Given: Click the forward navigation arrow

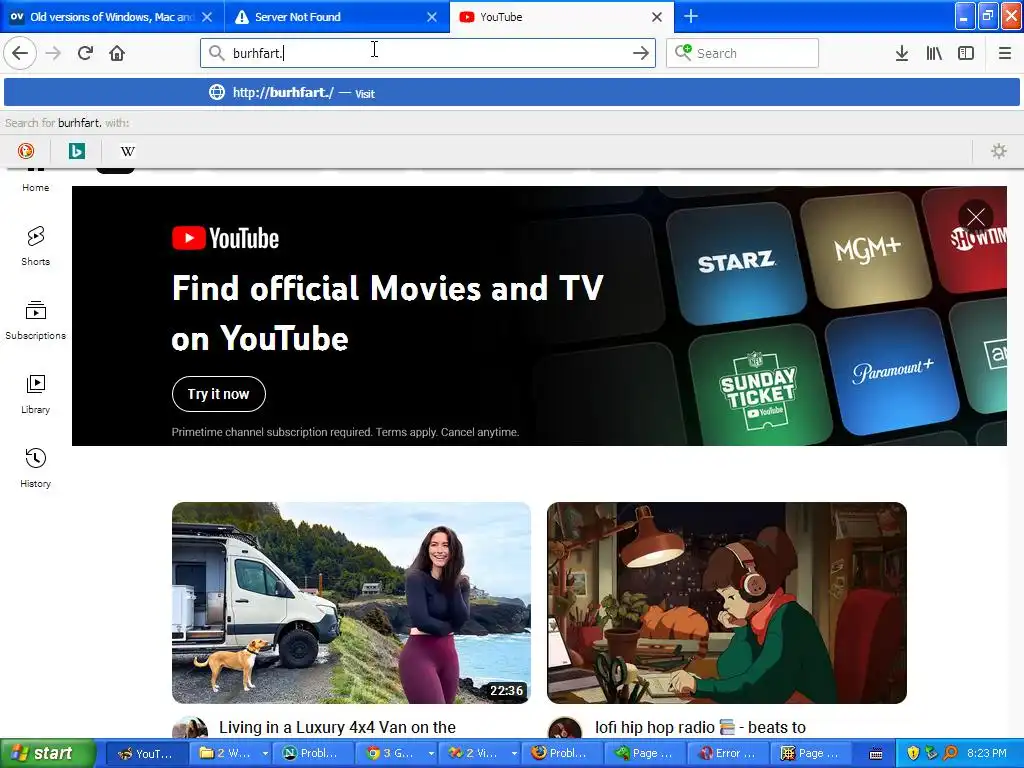Looking at the screenshot, I should (x=54, y=53).
